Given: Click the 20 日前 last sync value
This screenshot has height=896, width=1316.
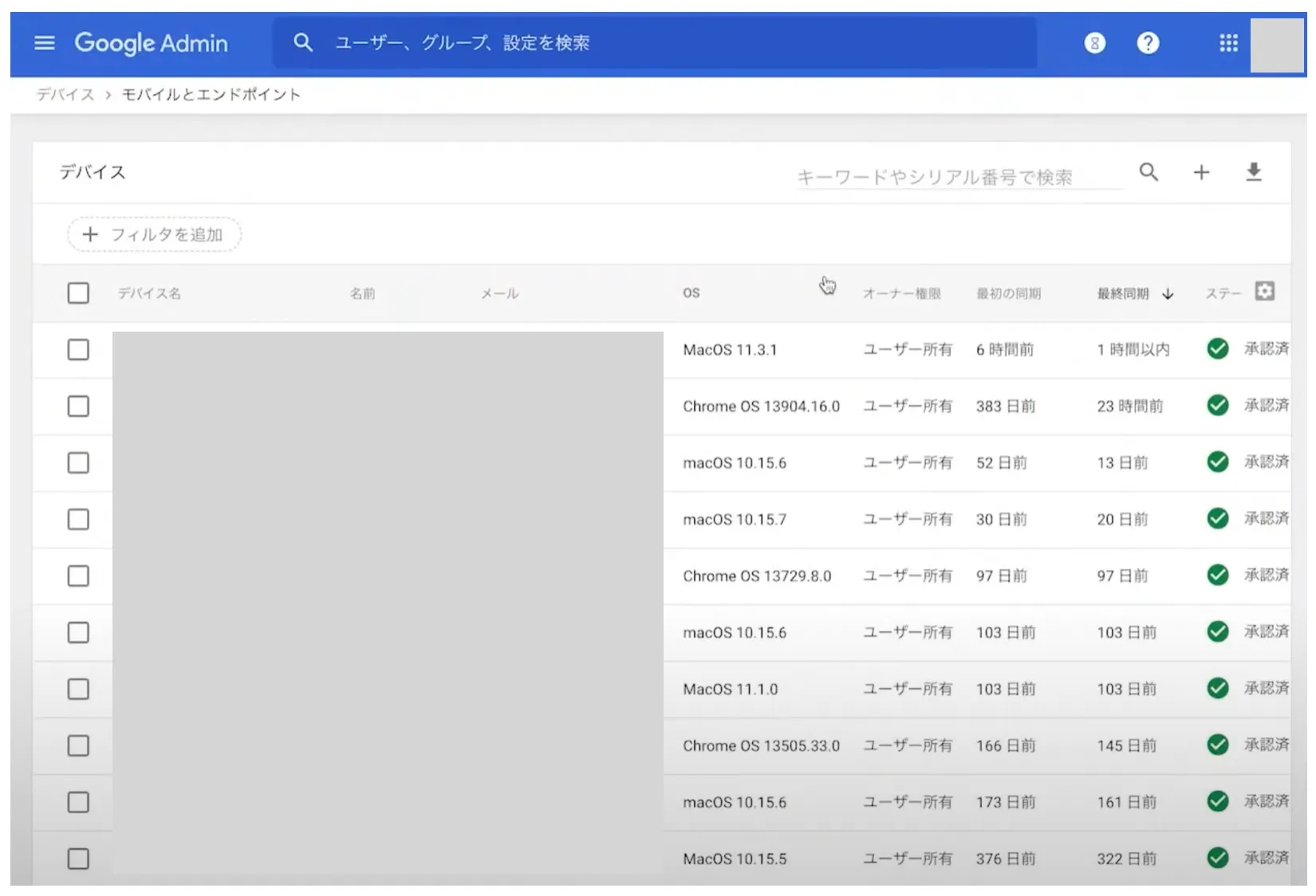Looking at the screenshot, I should pyautogui.click(x=1122, y=520).
